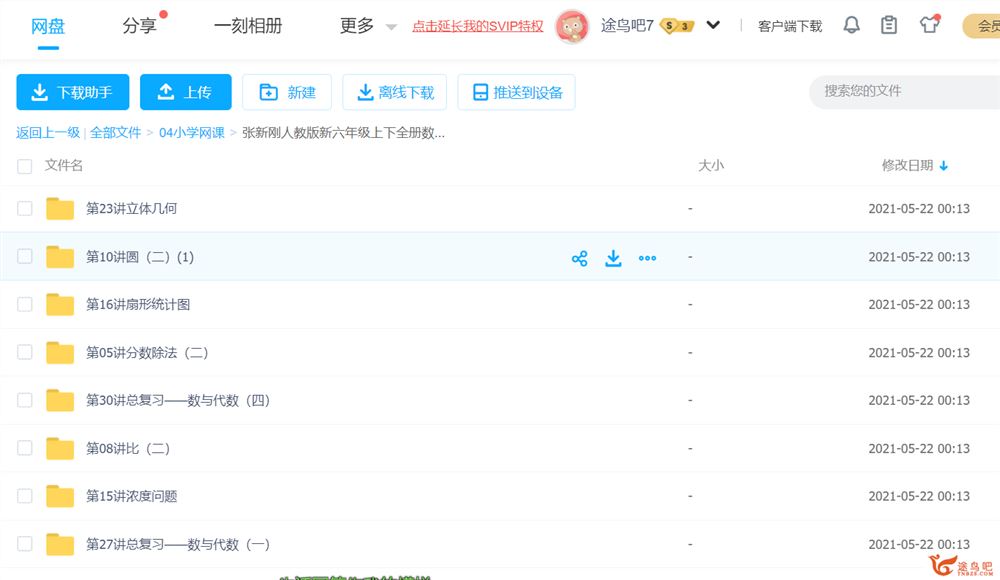This screenshot has width=1000, height=580.
Task: Open the SVIP extension link
Action: point(478,26)
